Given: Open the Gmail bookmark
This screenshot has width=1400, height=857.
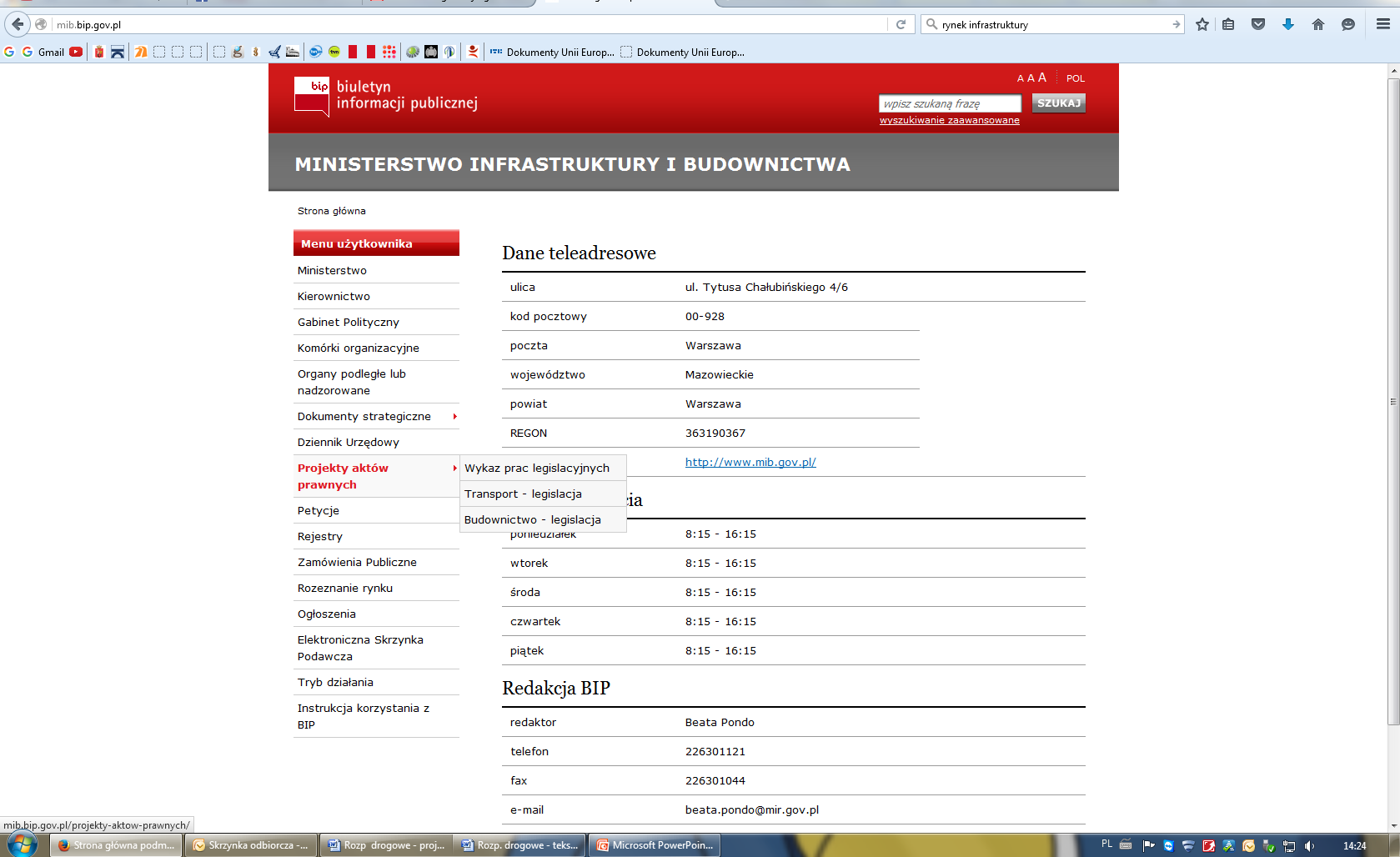Looking at the screenshot, I should [x=43, y=52].
